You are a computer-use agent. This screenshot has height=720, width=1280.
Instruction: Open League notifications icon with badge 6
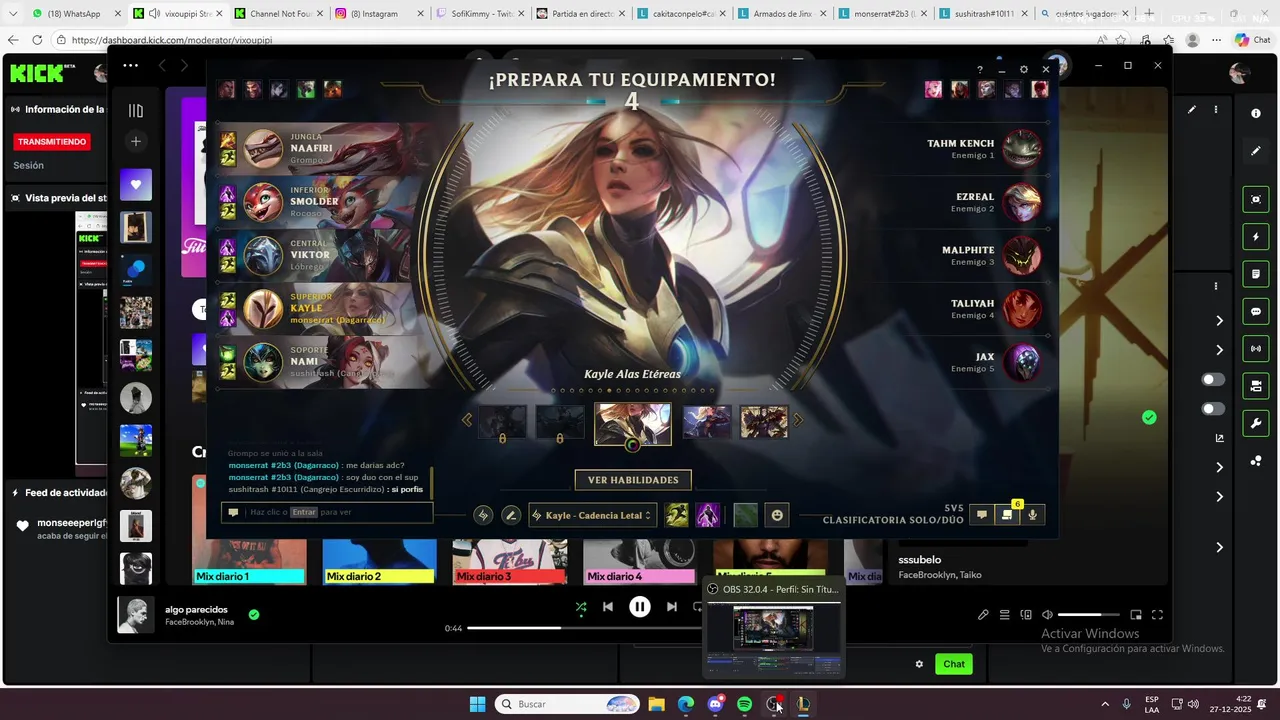point(1007,514)
